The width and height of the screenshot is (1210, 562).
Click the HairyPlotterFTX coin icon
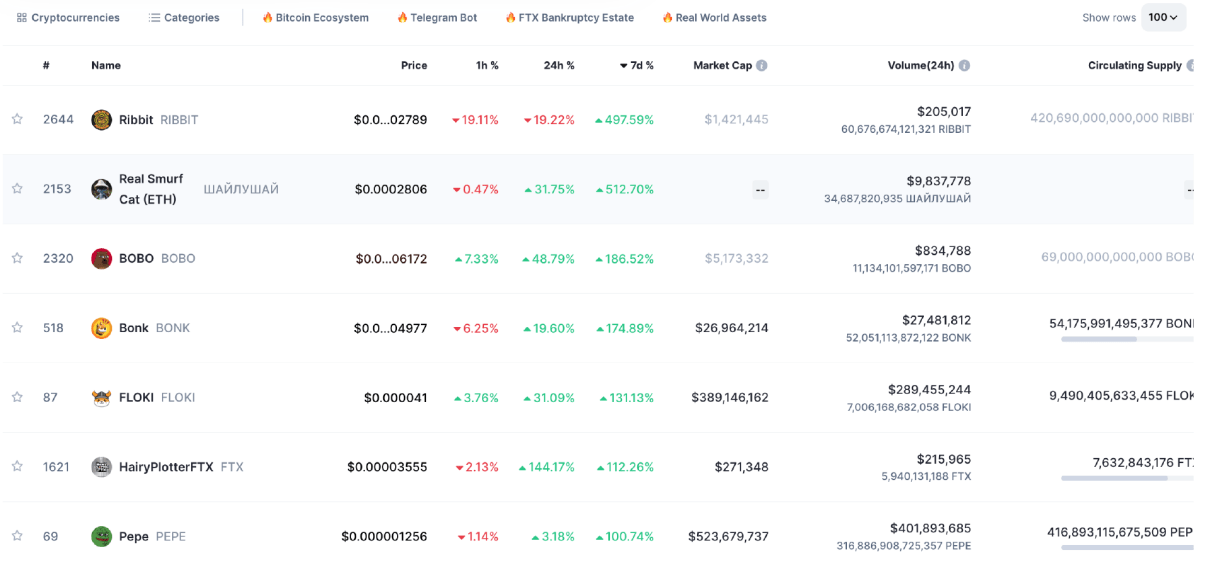(x=101, y=467)
